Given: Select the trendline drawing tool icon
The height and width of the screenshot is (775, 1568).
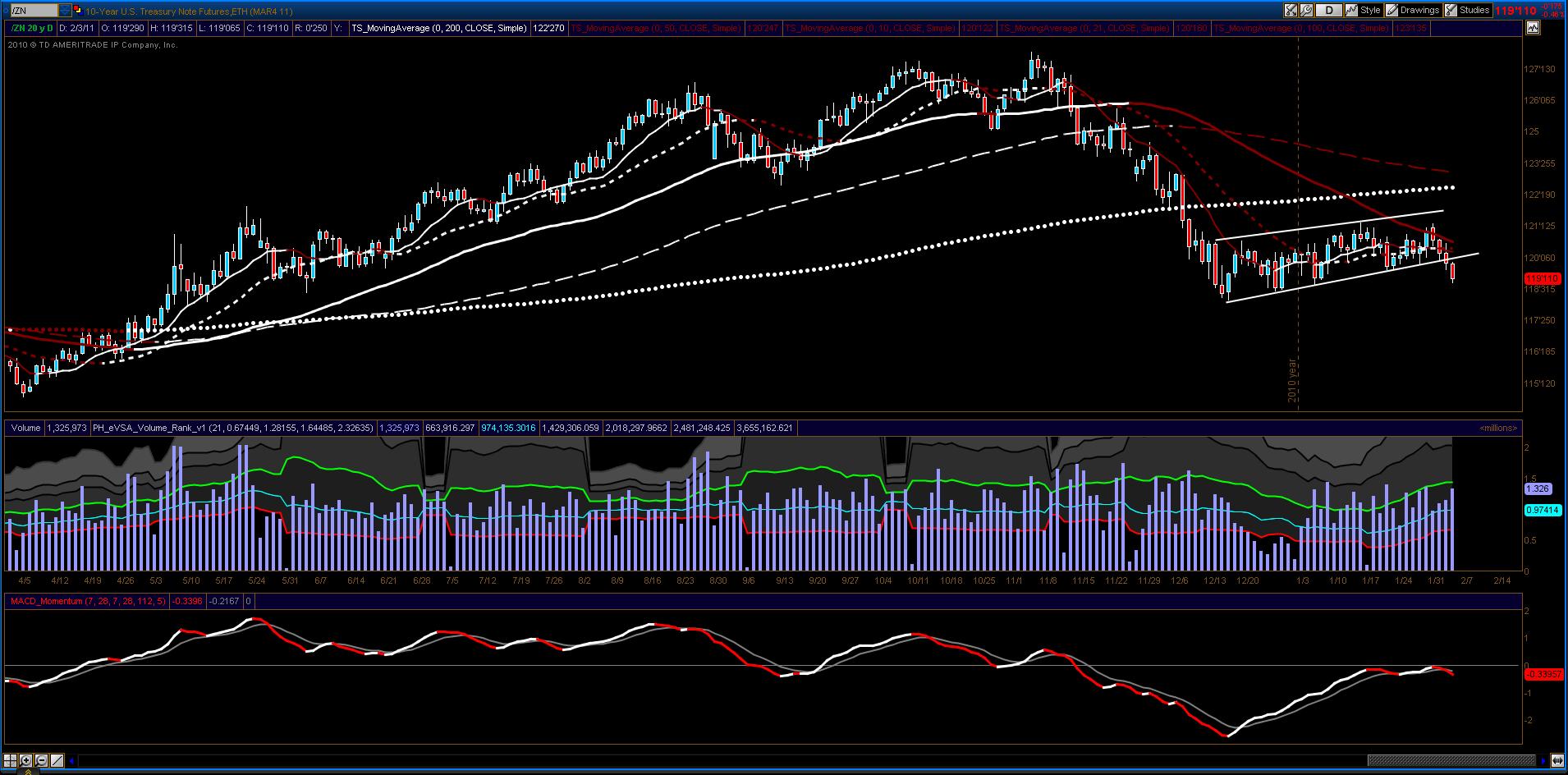Looking at the screenshot, I should tap(57, 761).
